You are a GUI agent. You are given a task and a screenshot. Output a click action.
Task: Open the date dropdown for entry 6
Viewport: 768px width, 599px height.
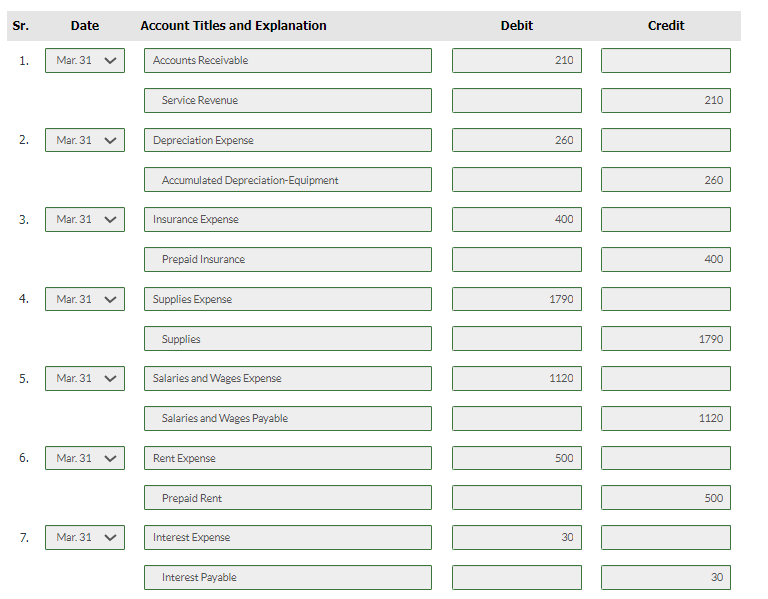click(x=85, y=458)
